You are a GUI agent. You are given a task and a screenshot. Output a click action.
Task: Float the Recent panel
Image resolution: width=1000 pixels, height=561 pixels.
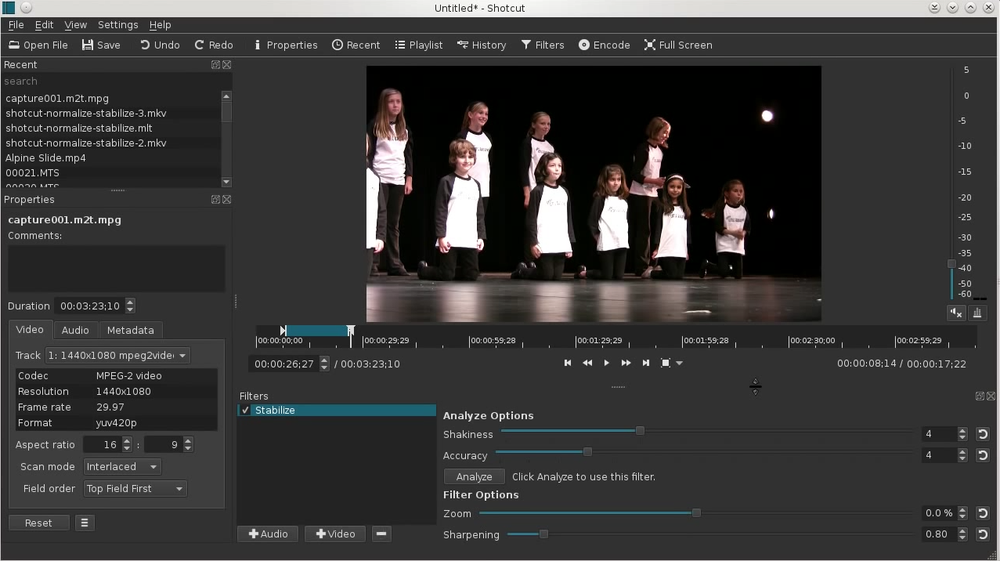click(216, 64)
